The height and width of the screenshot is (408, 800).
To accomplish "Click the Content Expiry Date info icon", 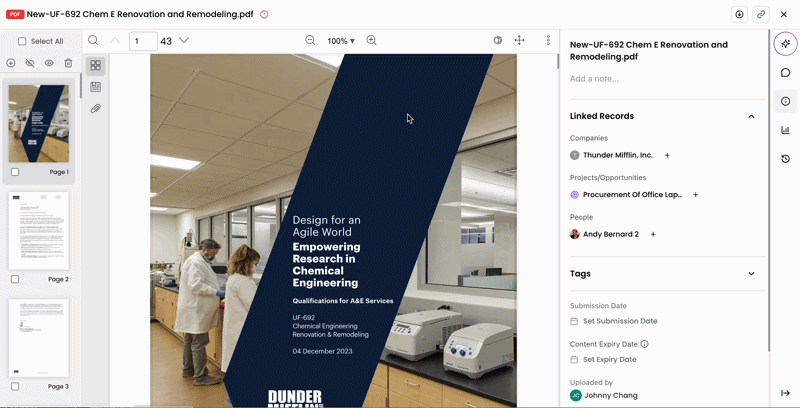I will (644, 344).
